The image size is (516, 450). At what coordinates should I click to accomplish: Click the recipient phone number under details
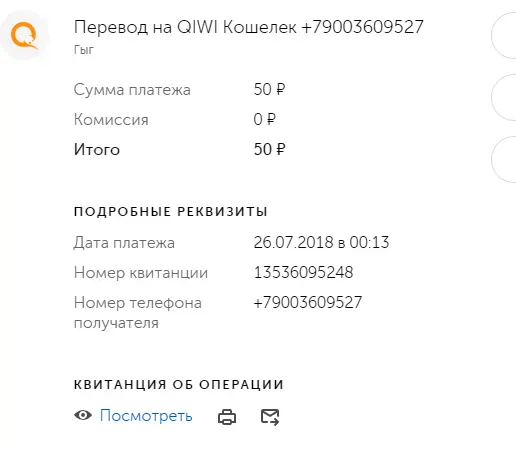coord(308,302)
